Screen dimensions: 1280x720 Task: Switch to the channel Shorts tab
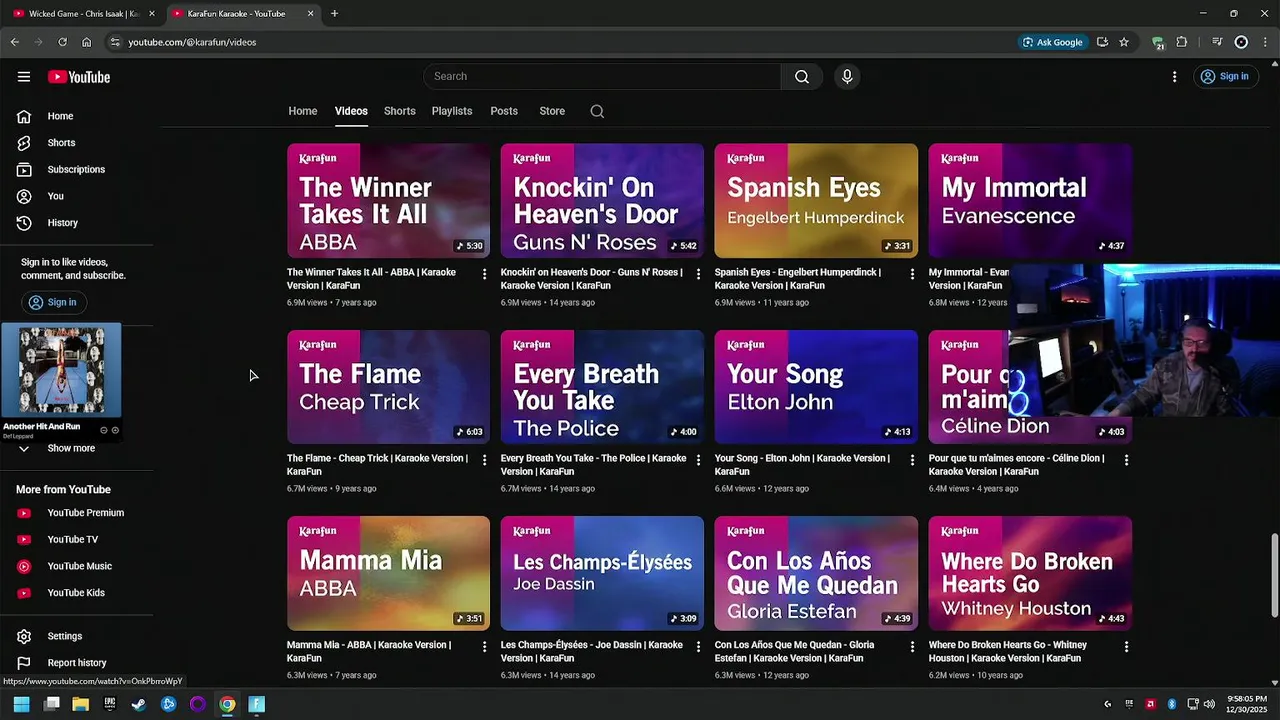399,111
